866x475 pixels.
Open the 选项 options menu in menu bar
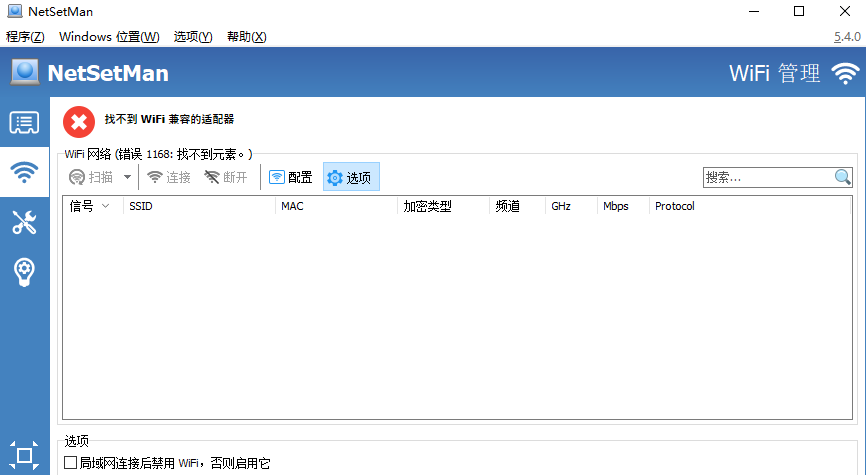(x=193, y=37)
